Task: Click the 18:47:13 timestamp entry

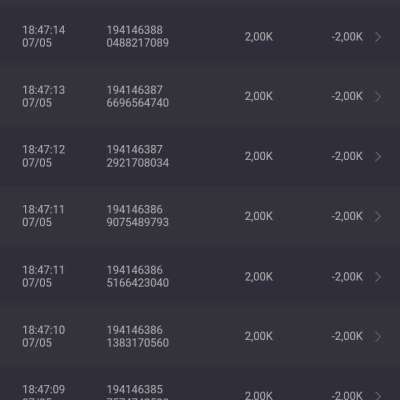Action: point(44,96)
